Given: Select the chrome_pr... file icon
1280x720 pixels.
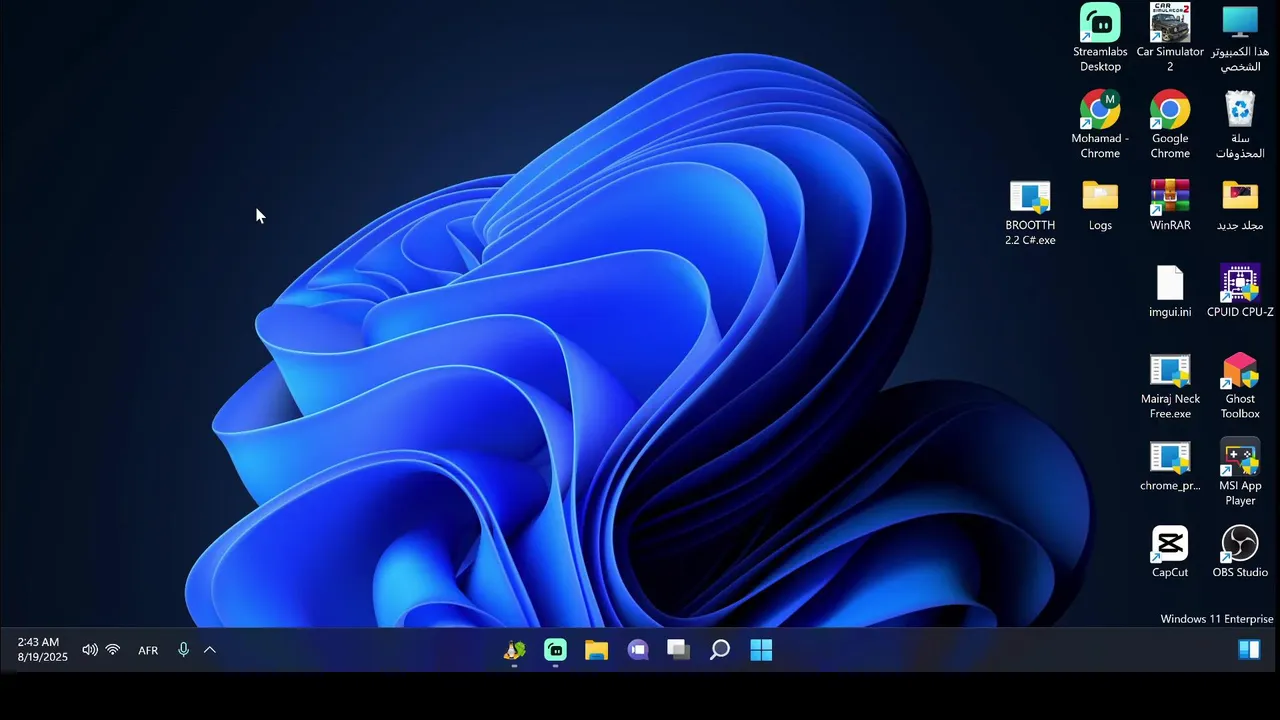Looking at the screenshot, I should tap(1170, 466).
